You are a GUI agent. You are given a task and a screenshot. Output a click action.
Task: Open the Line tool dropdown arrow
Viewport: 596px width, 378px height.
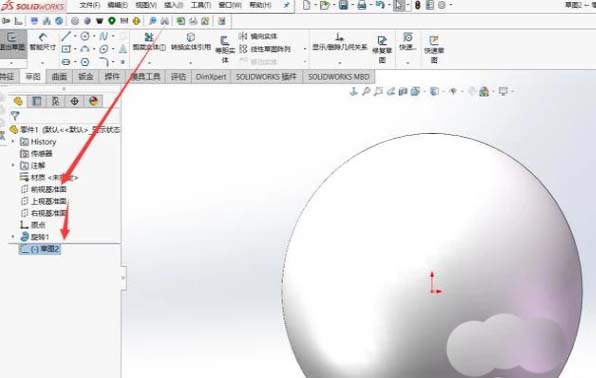[75, 37]
